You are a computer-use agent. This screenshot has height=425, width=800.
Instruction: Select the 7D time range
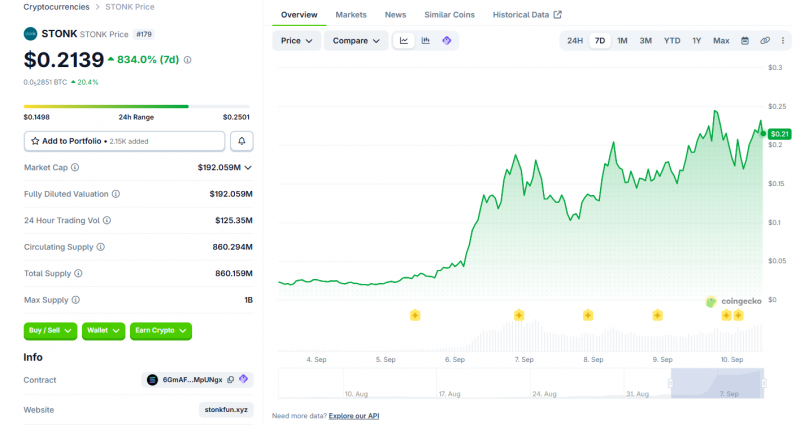(x=600, y=41)
